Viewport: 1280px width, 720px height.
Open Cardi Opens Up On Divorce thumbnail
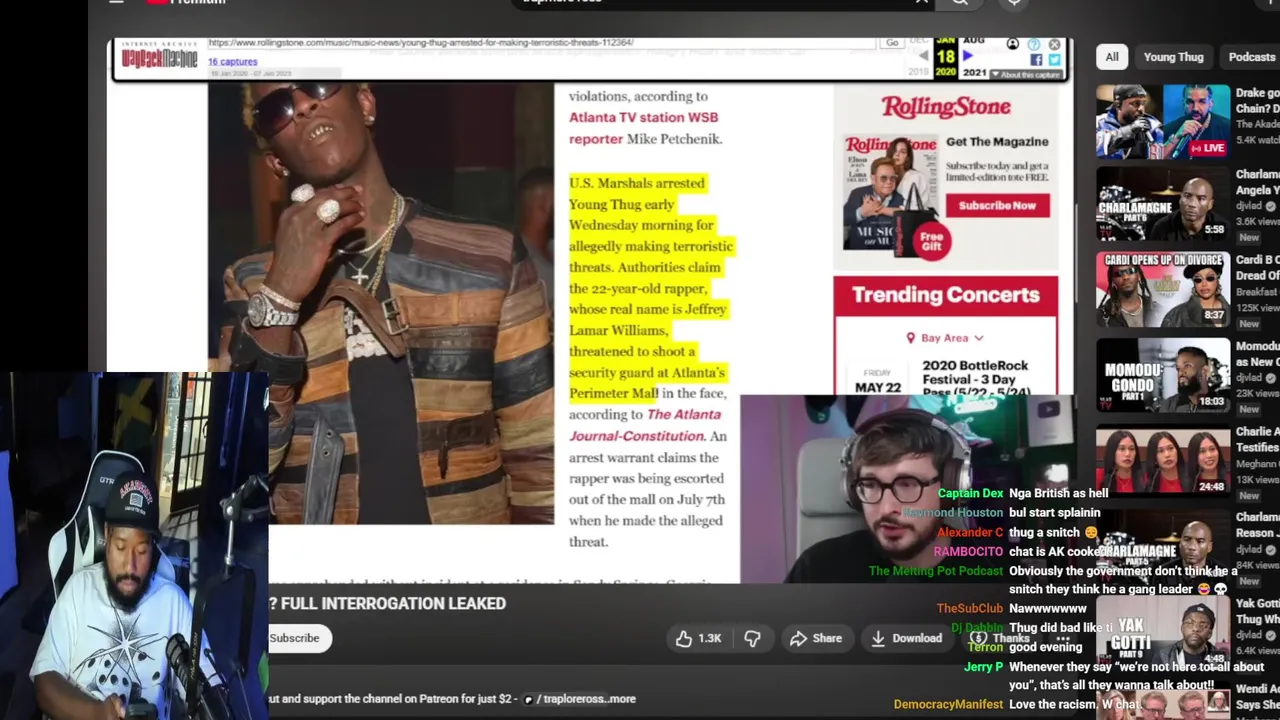1163,289
